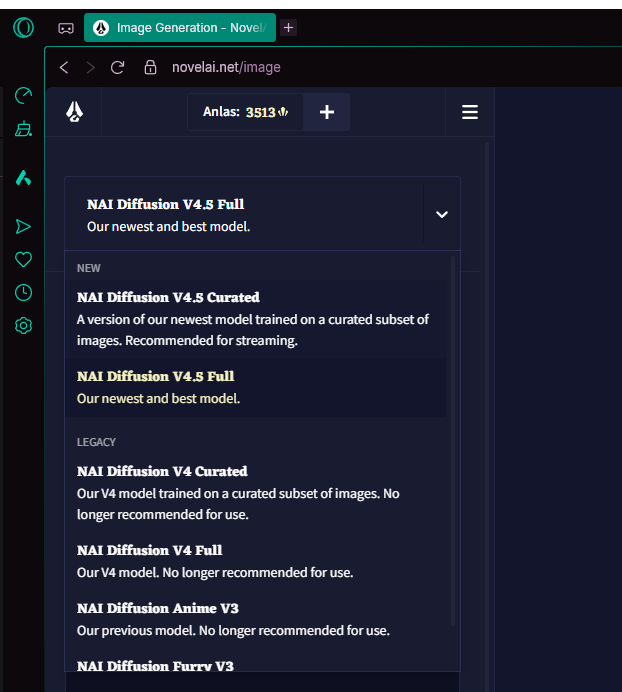Open browsing history clock icon
Screen dimensions: 622x692
(x=24, y=293)
